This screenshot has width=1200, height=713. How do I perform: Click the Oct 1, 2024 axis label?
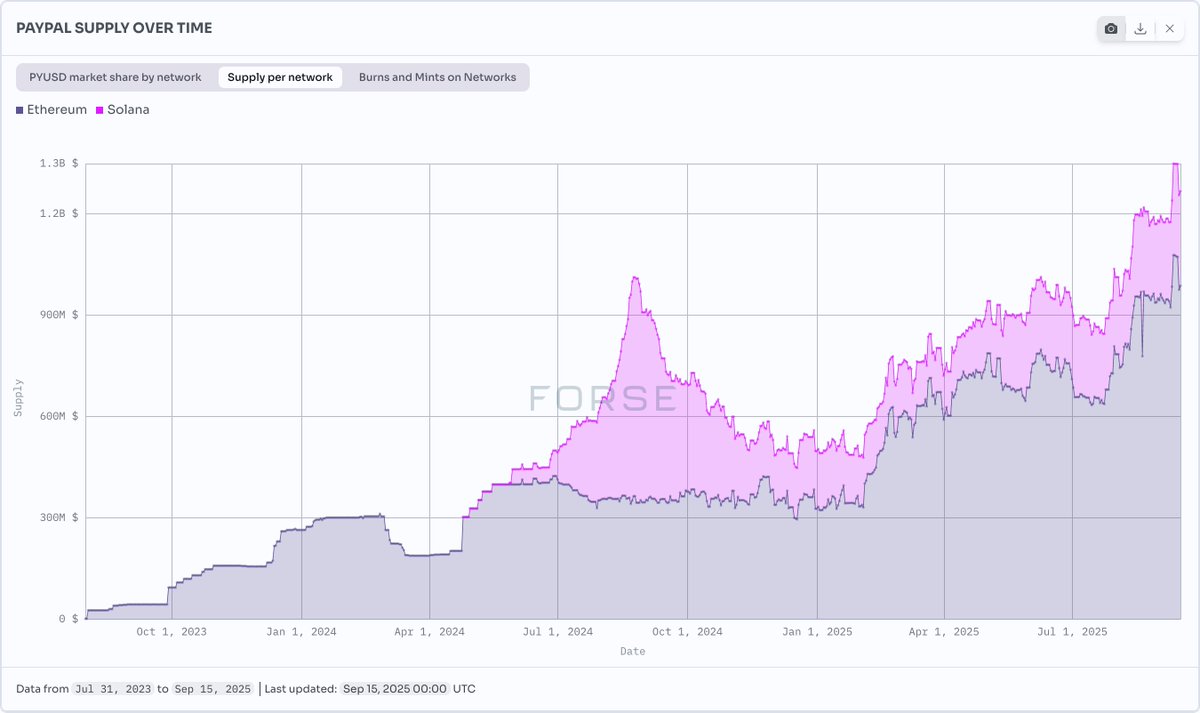click(687, 632)
